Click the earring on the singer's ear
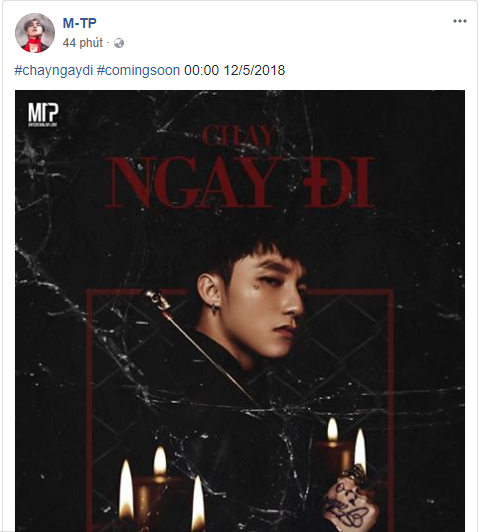 point(214,308)
